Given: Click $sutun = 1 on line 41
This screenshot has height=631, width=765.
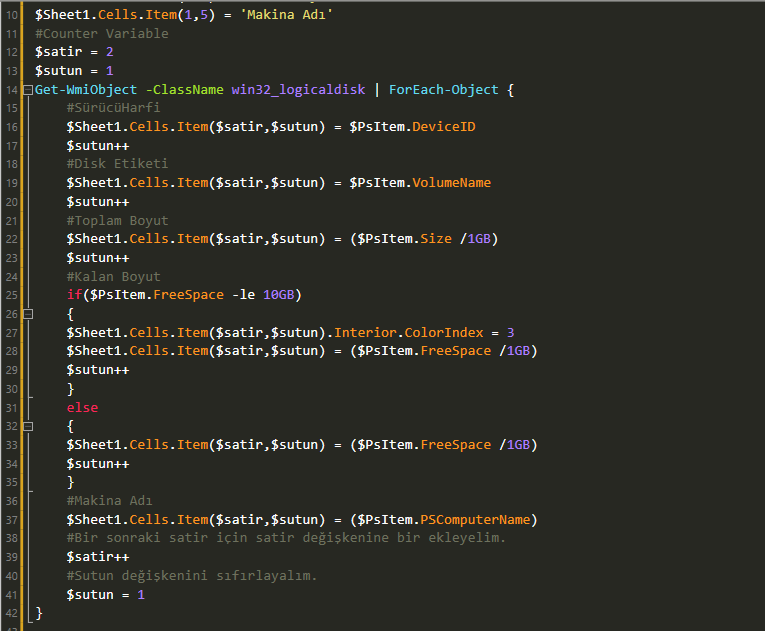Looking at the screenshot, I should [x=105, y=595].
